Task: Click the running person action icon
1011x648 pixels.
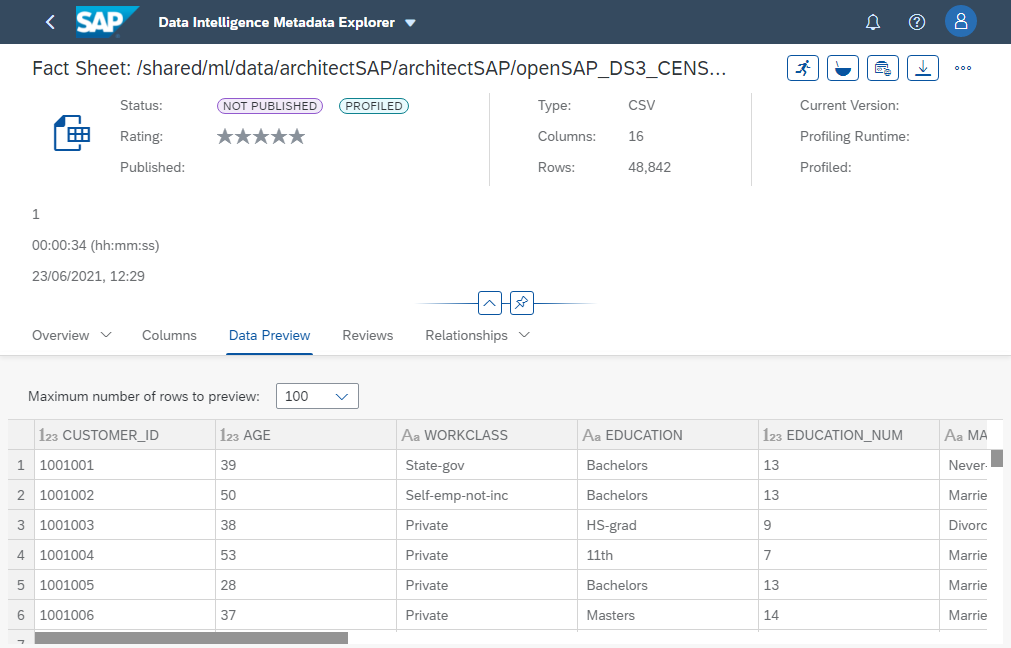Action: [x=803, y=68]
